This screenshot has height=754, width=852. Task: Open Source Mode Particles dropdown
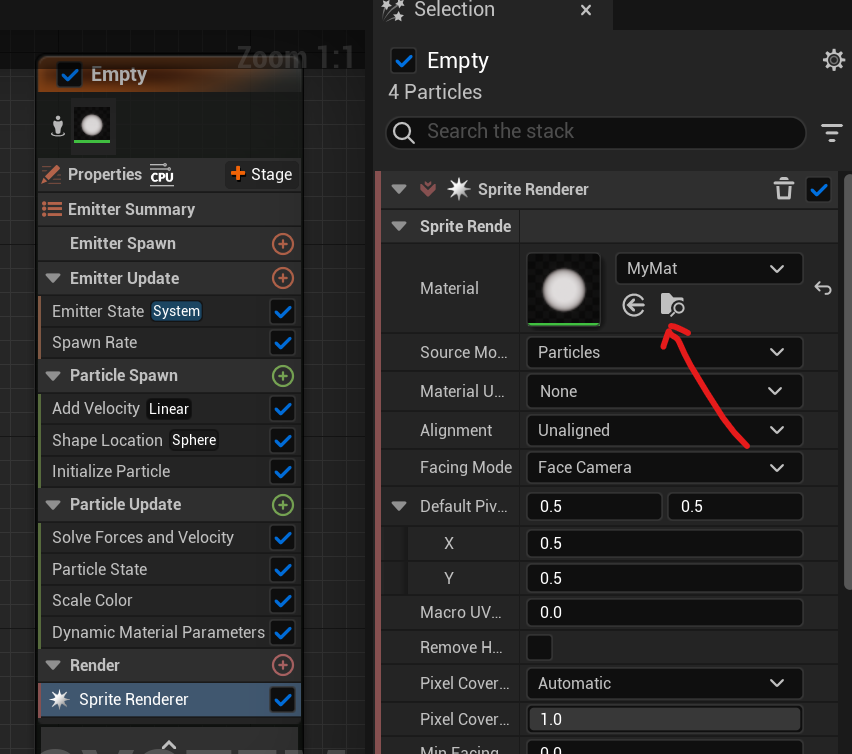pos(665,352)
